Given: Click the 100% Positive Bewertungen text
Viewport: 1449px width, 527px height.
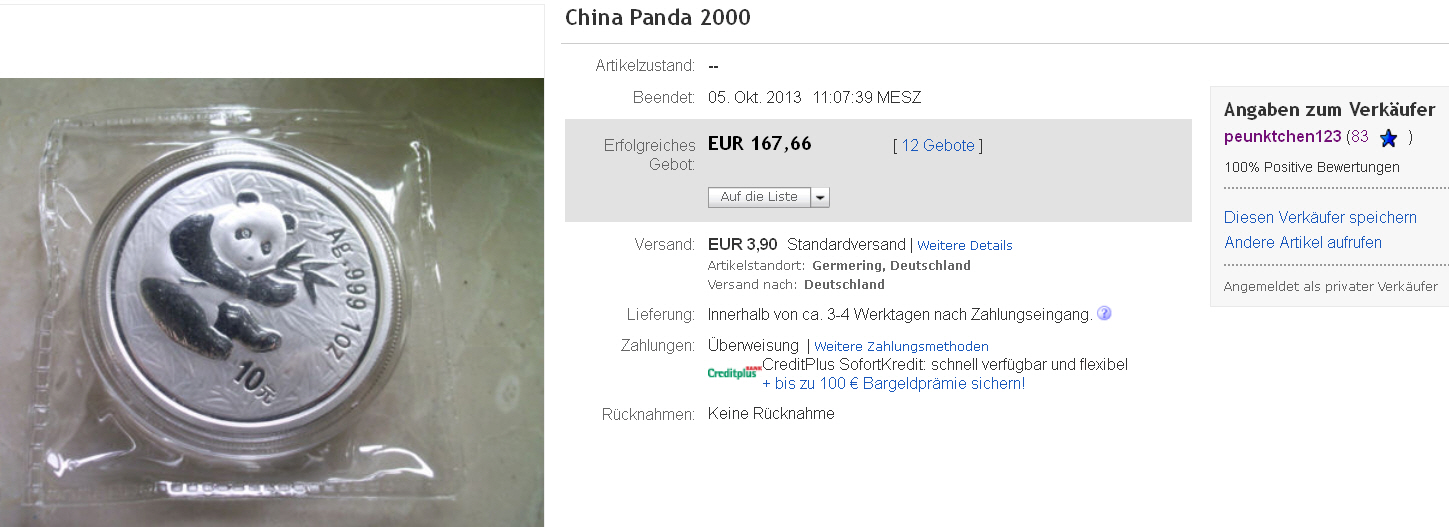Looking at the screenshot, I should pos(1312,167).
